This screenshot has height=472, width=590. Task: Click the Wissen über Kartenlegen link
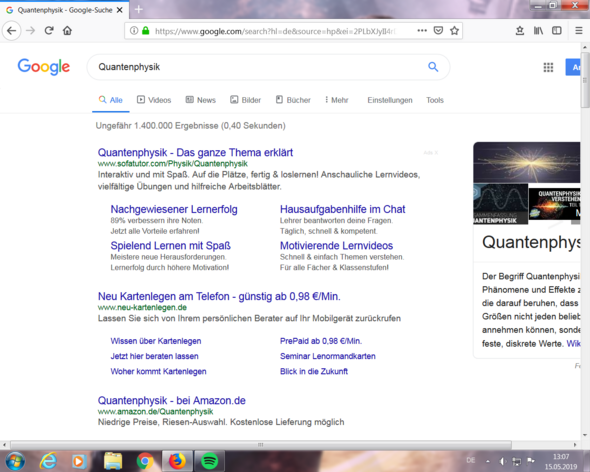pyautogui.click(x=156, y=341)
